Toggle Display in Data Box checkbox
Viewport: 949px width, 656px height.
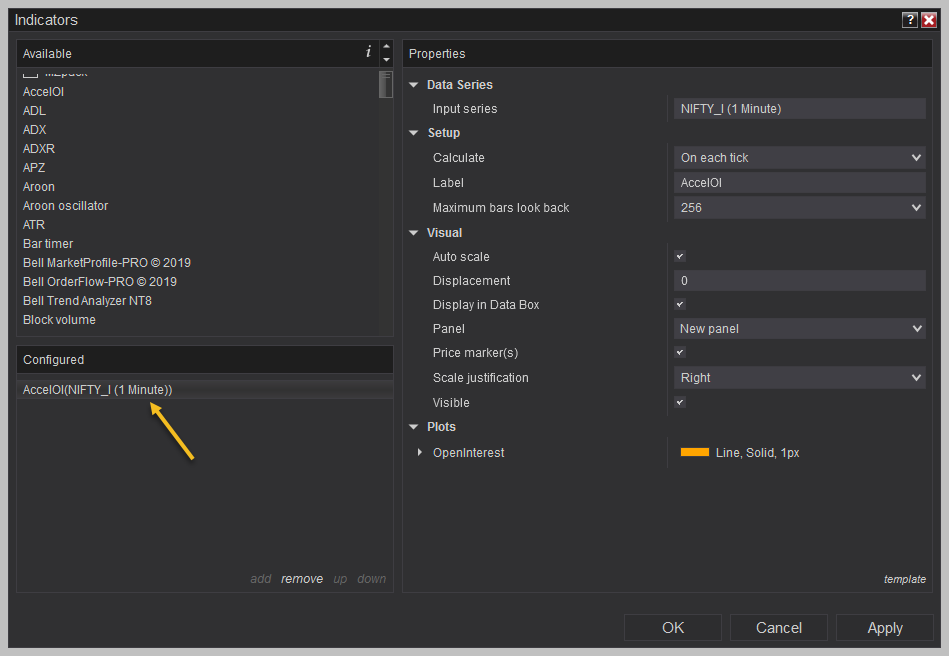click(x=680, y=304)
